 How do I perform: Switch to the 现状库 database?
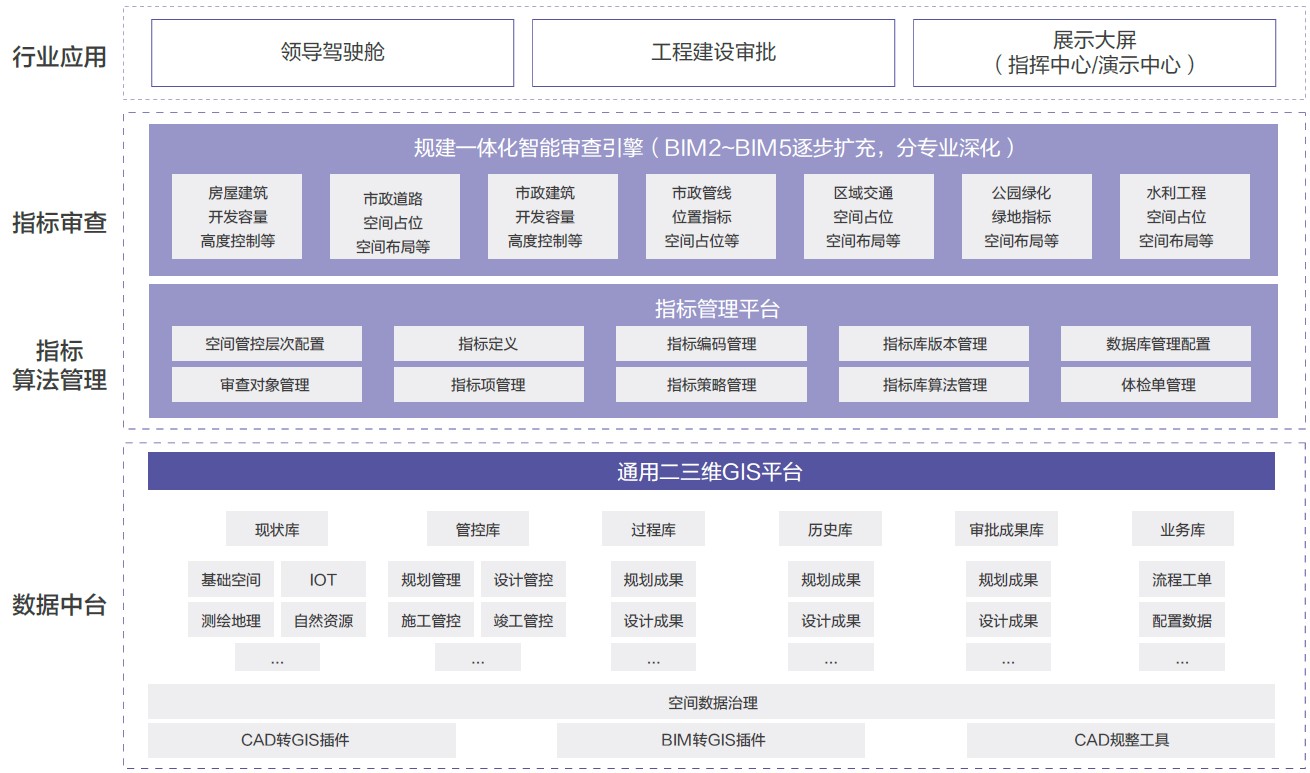click(x=277, y=530)
